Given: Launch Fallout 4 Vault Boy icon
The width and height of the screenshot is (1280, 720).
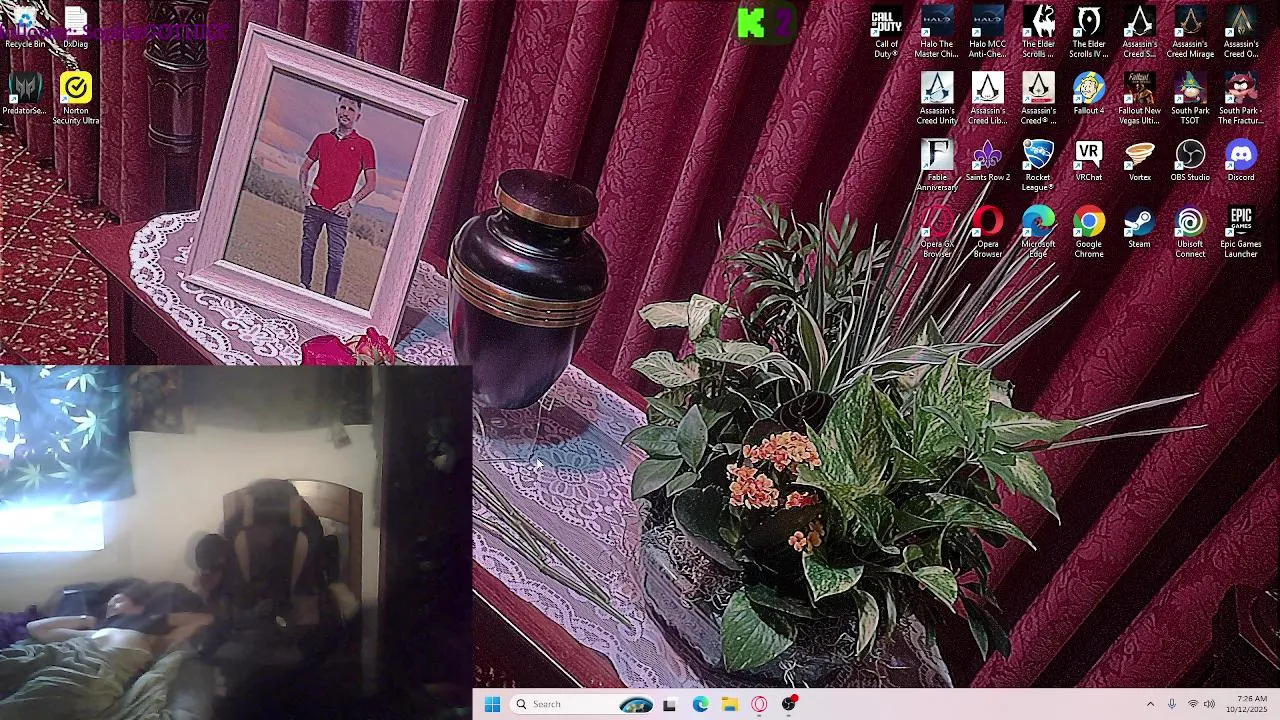Looking at the screenshot, I should click(1089, 94).
